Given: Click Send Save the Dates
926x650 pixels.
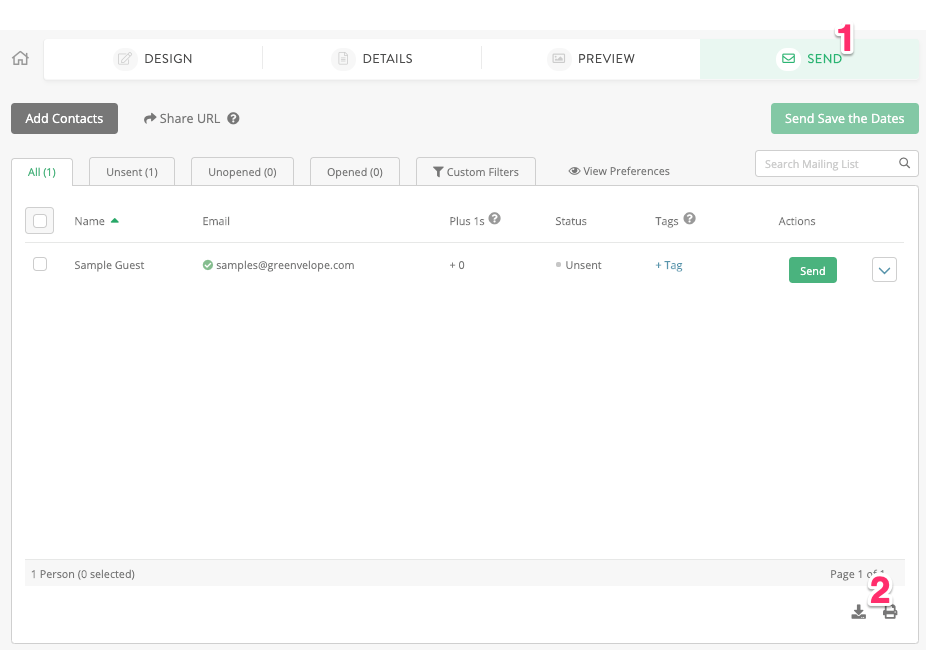Looking at the screenshot, I should point(844,118).
